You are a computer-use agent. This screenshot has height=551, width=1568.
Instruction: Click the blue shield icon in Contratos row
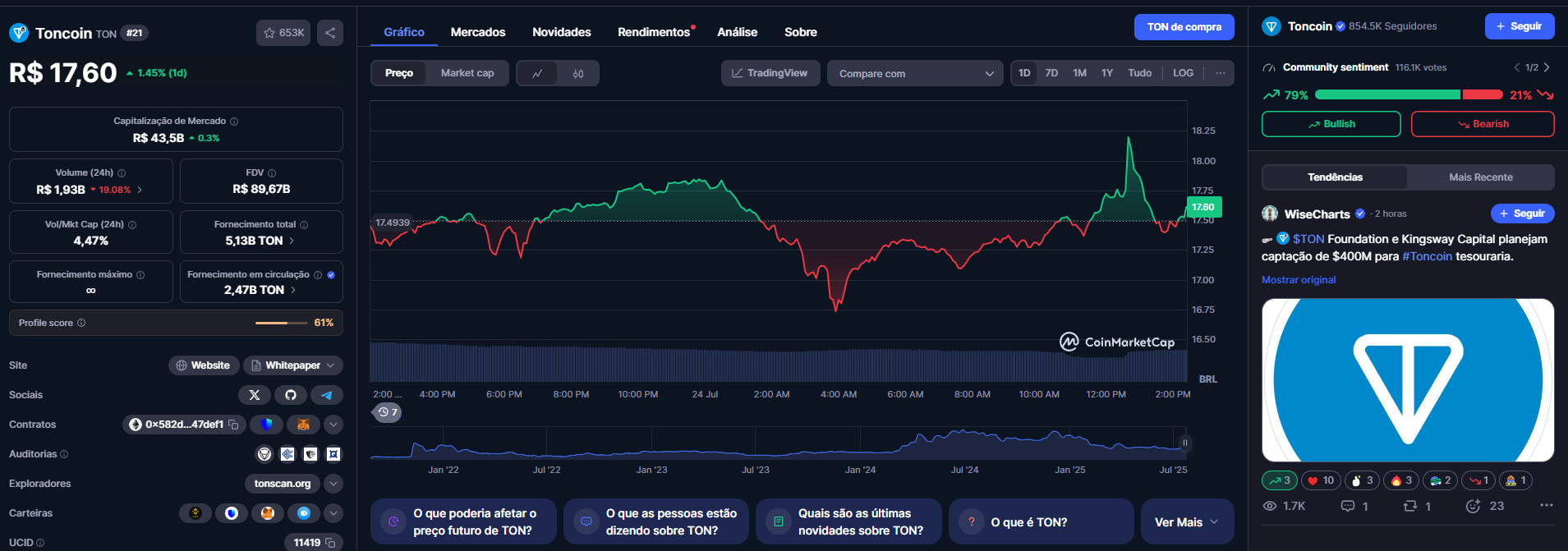[266, 425]
